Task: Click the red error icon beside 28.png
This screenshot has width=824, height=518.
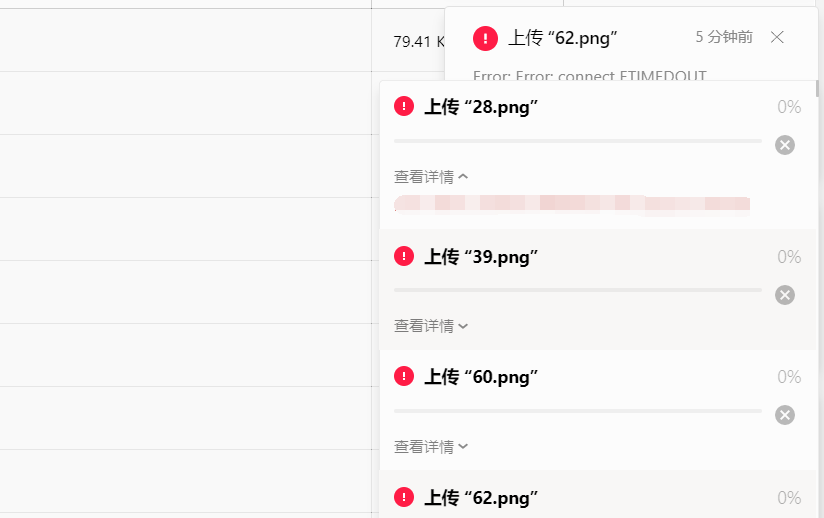Action: pyautogui.click(x=404, y=106)
